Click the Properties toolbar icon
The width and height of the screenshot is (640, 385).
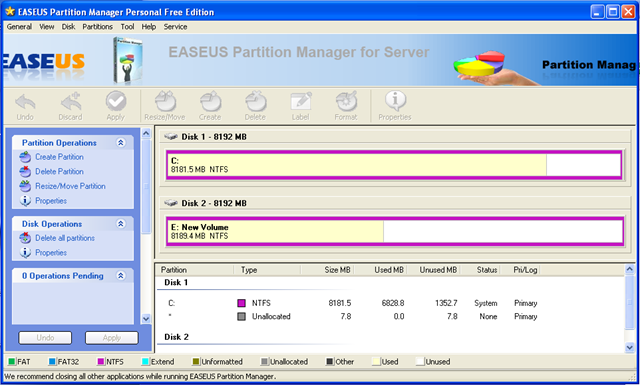395,101
